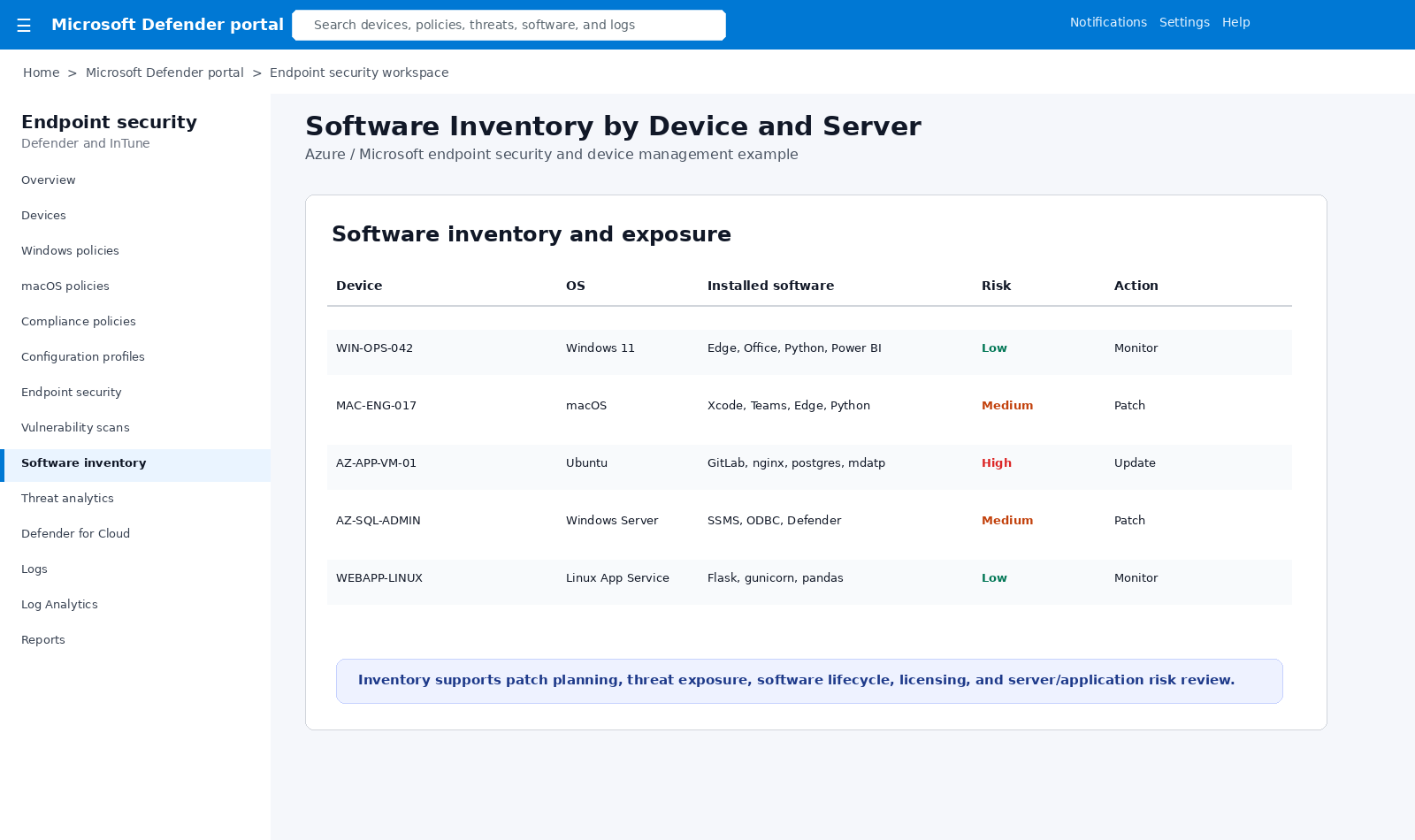1415x840 pixels.
Task: Click Medium risk for MAC-ENG-017
Action: click(1007, 406)
